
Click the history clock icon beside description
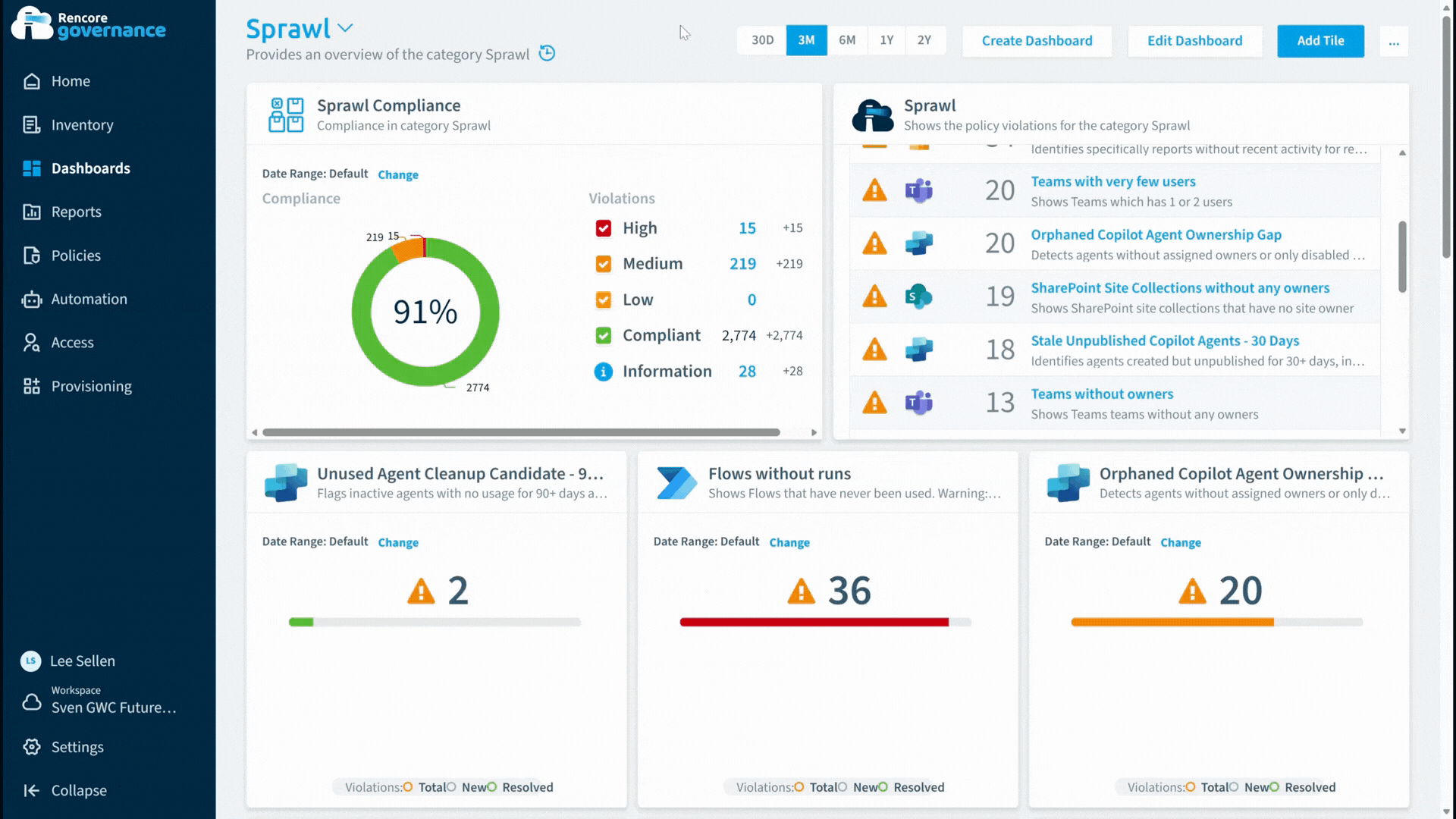coord(547,53)
